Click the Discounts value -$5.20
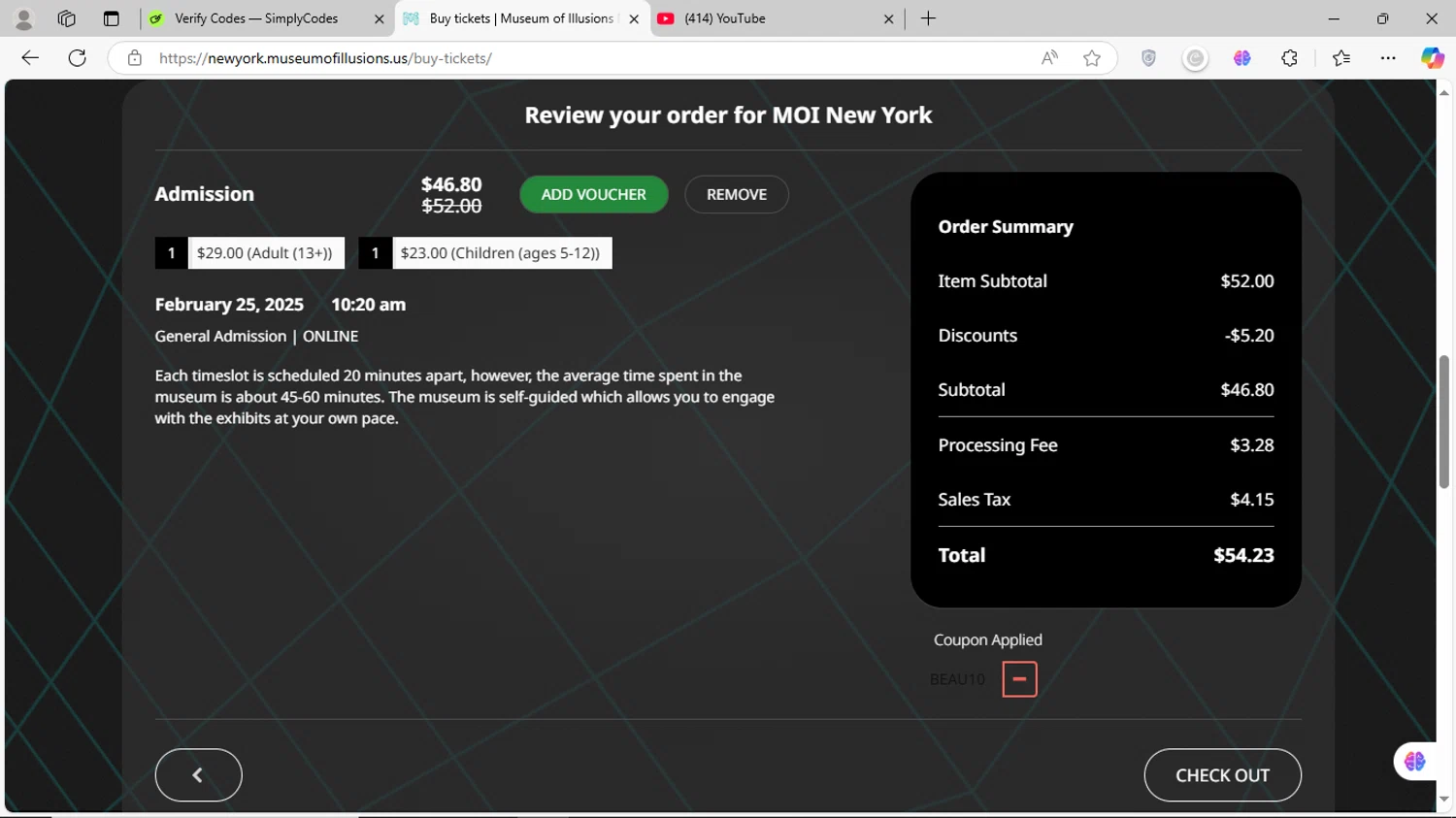This screenshot has height=818, width=1456. click(1249, 336)
